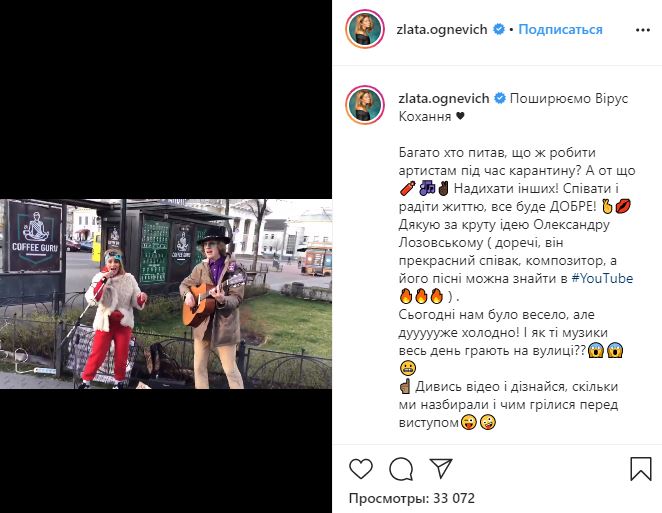
Task: Share post with paper plane icon
Action: tap(441, 468)
